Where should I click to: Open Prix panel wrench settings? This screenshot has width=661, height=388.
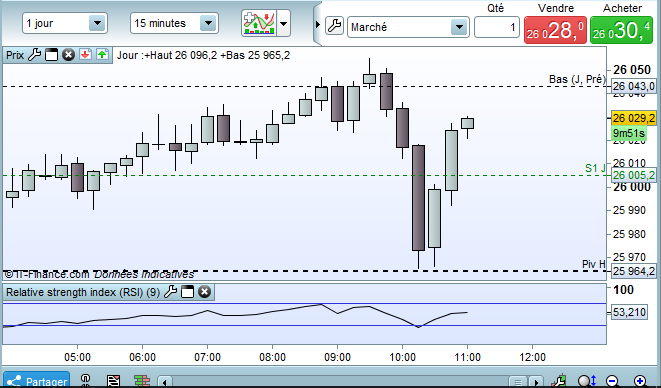tap(35, 55)
